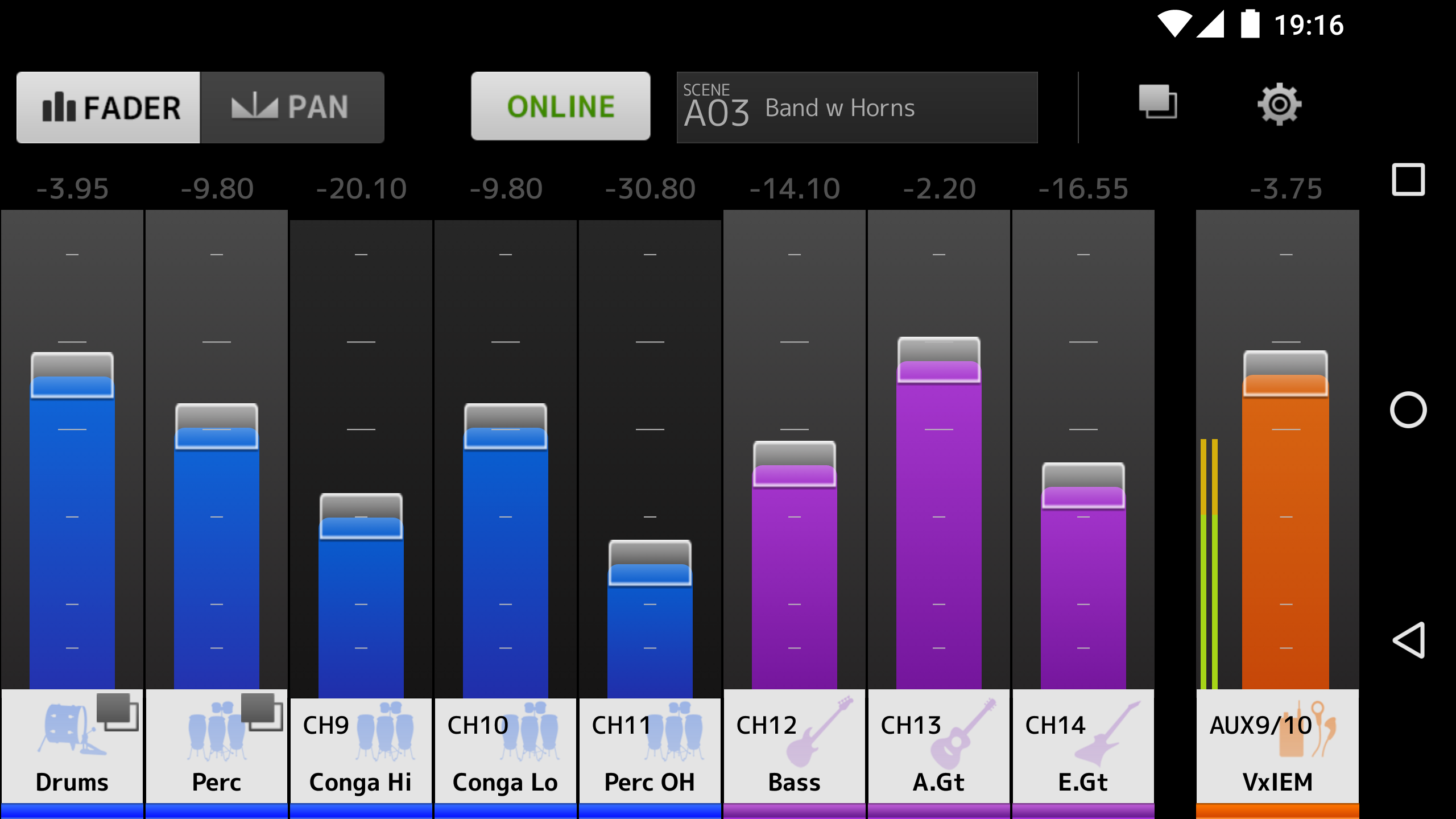This screenshot has width=1456, height=819.
Task: Tap the Android home circle button
Action: point(1408,409)
